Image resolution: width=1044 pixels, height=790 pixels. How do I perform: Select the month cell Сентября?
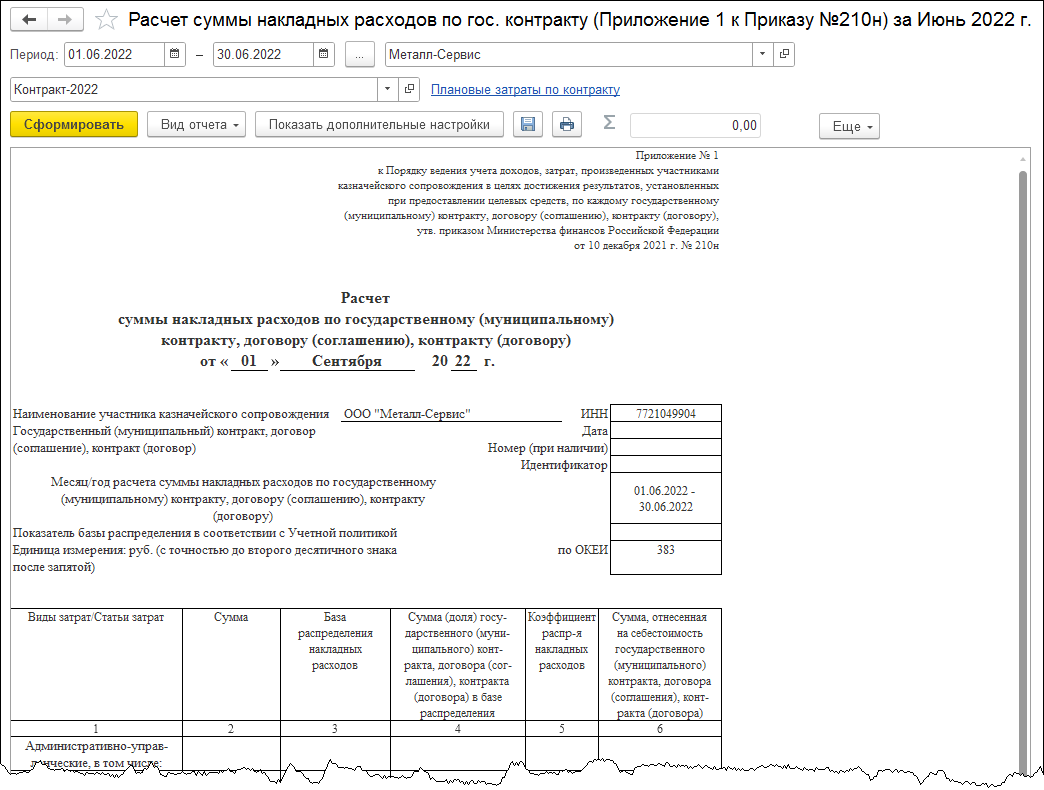pyautogui.click(x=347, y=361)
